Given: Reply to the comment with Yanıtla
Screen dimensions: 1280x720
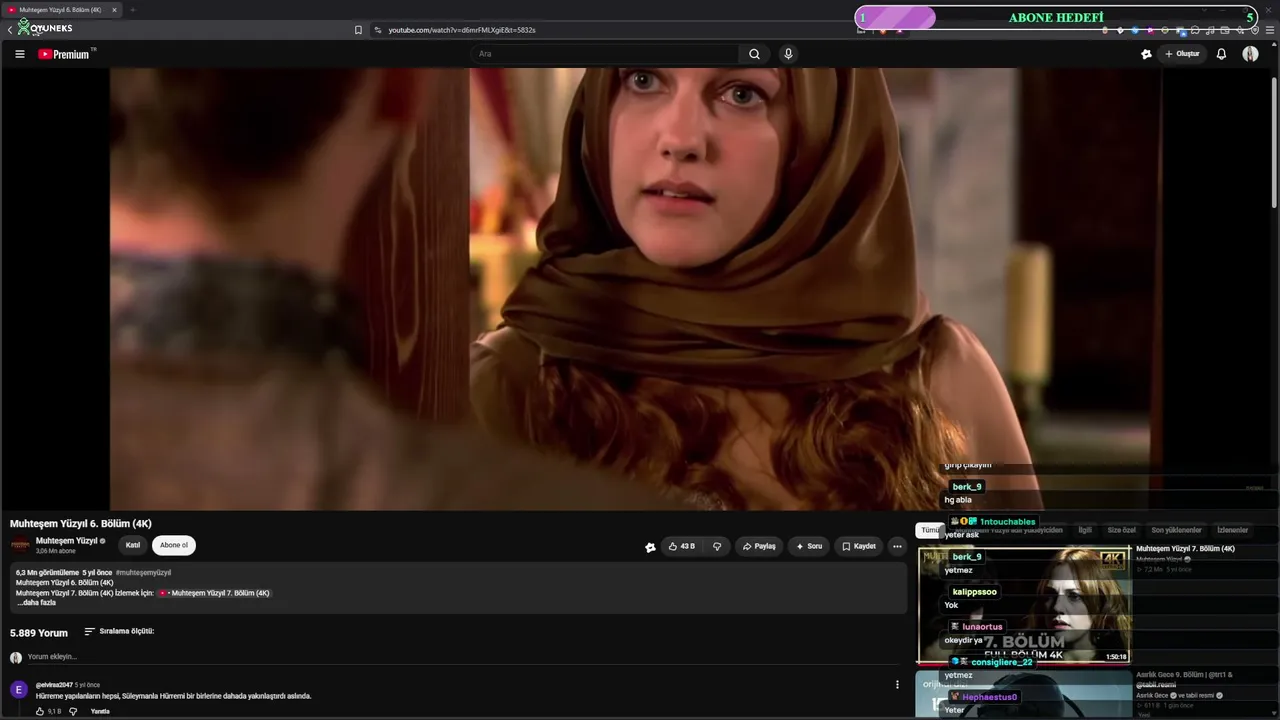Looking at the screenshot, I should coord(100,712).
